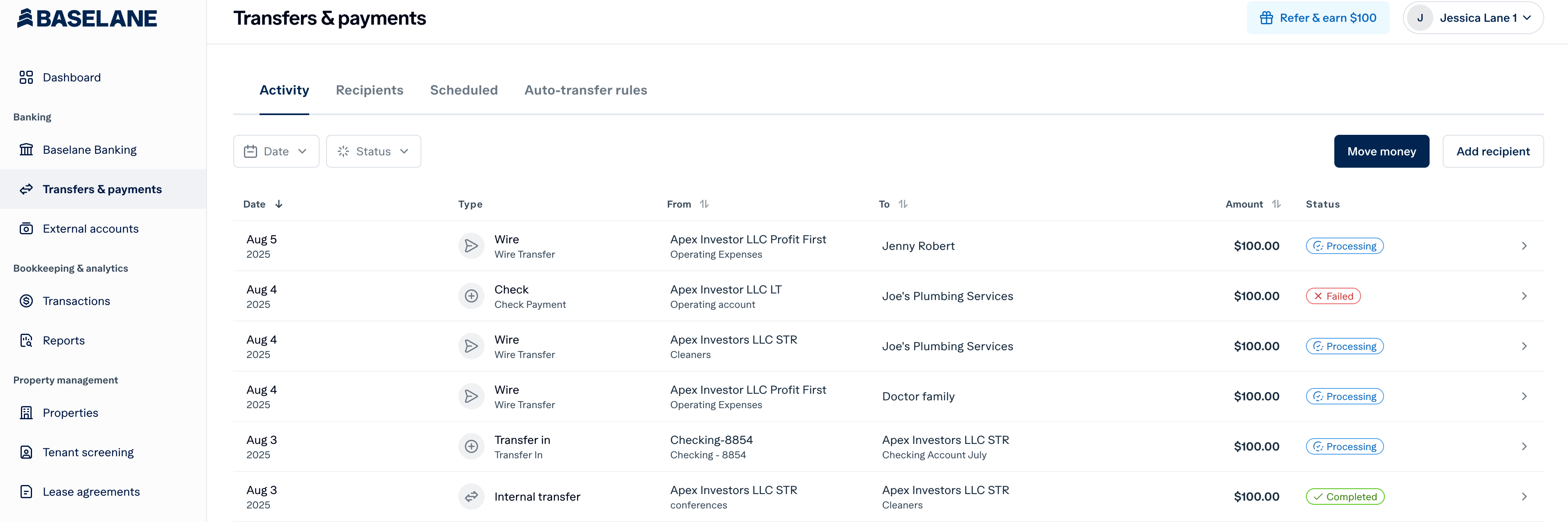Open Baselane Banking in the sidebar

tap(103, 150)
